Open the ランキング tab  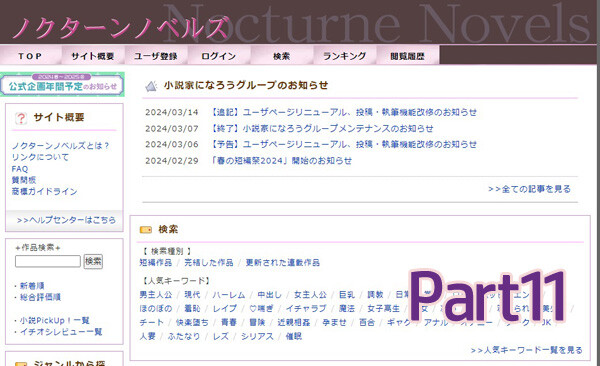pos(344,56)
